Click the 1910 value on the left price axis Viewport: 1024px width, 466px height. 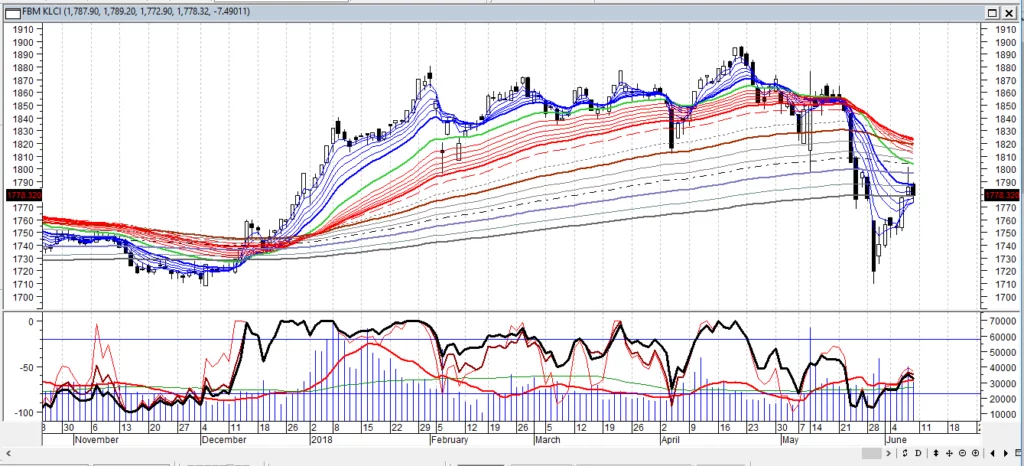[x=24, y=30]
